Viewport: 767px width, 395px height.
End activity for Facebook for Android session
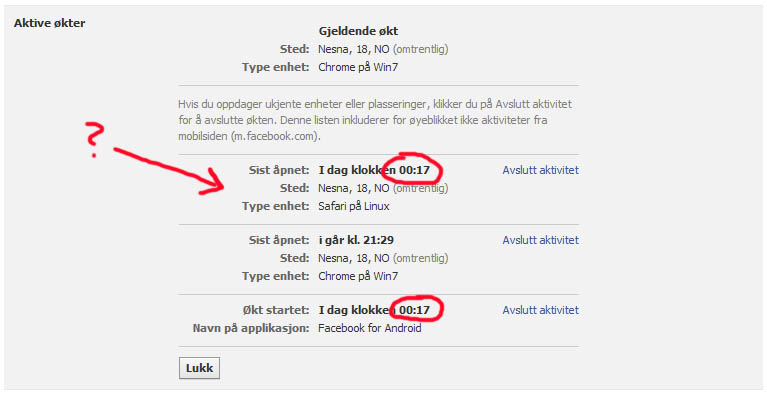coord(541,310)
